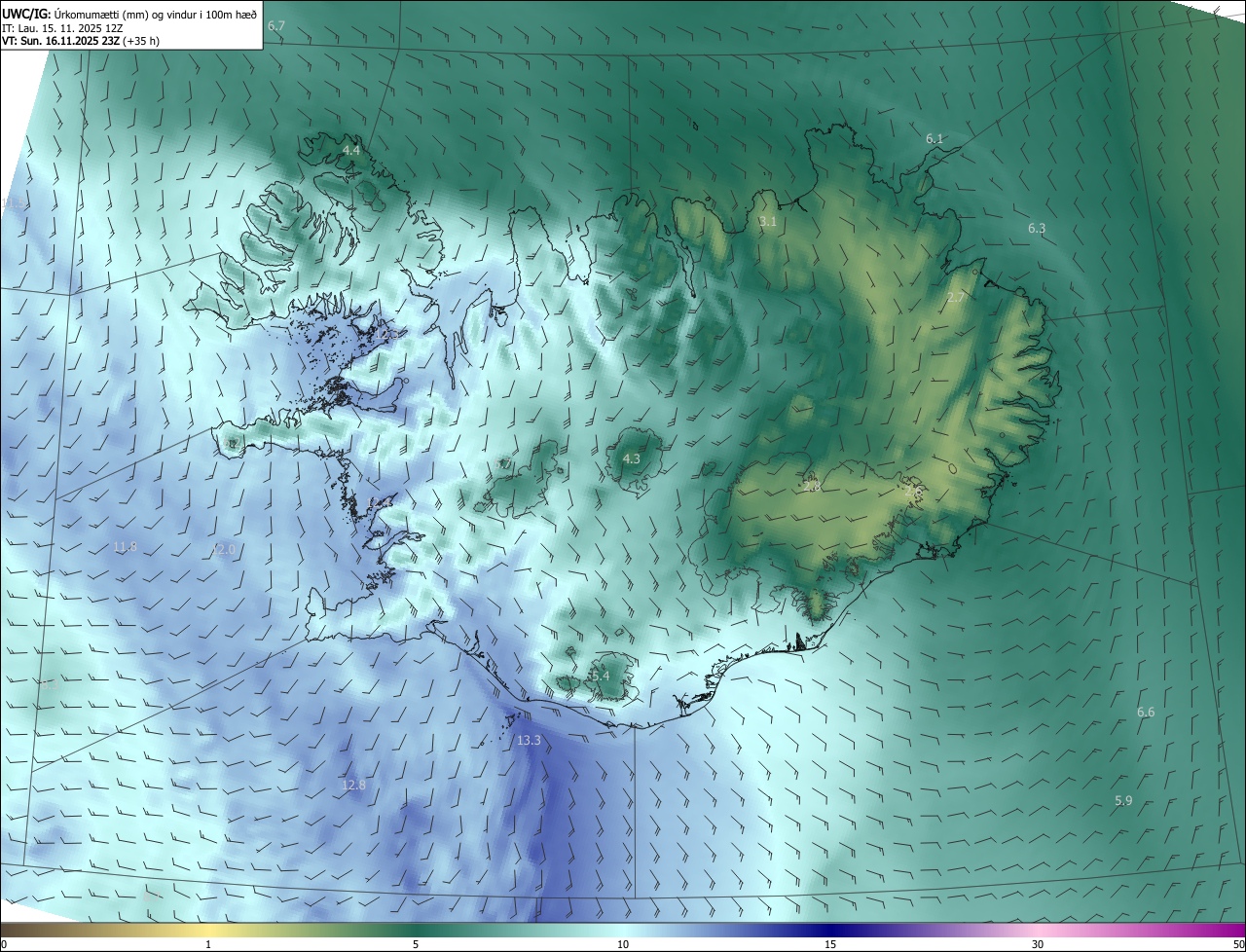Select the 'IT: Lau. 15. 11. 2025 12Z' line
This screenshot has height=952, width=1246.
[x=60, y=28]
